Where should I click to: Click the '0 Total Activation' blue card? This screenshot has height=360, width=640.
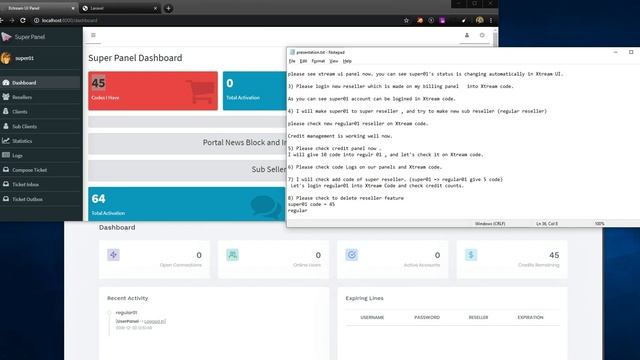coord(254,91)
